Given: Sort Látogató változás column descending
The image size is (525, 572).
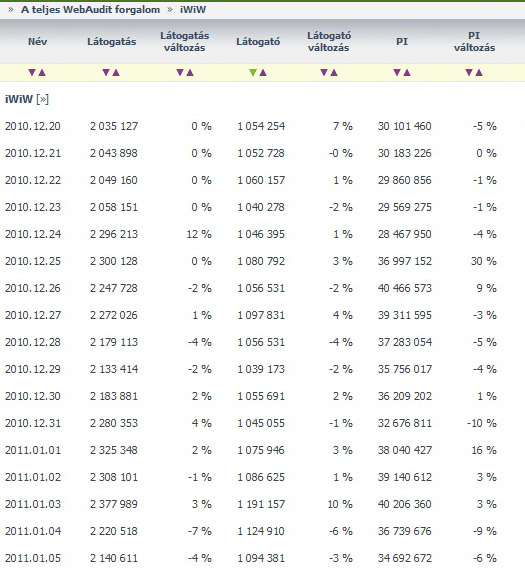Looking at the screenshot, I should point(324,72).
